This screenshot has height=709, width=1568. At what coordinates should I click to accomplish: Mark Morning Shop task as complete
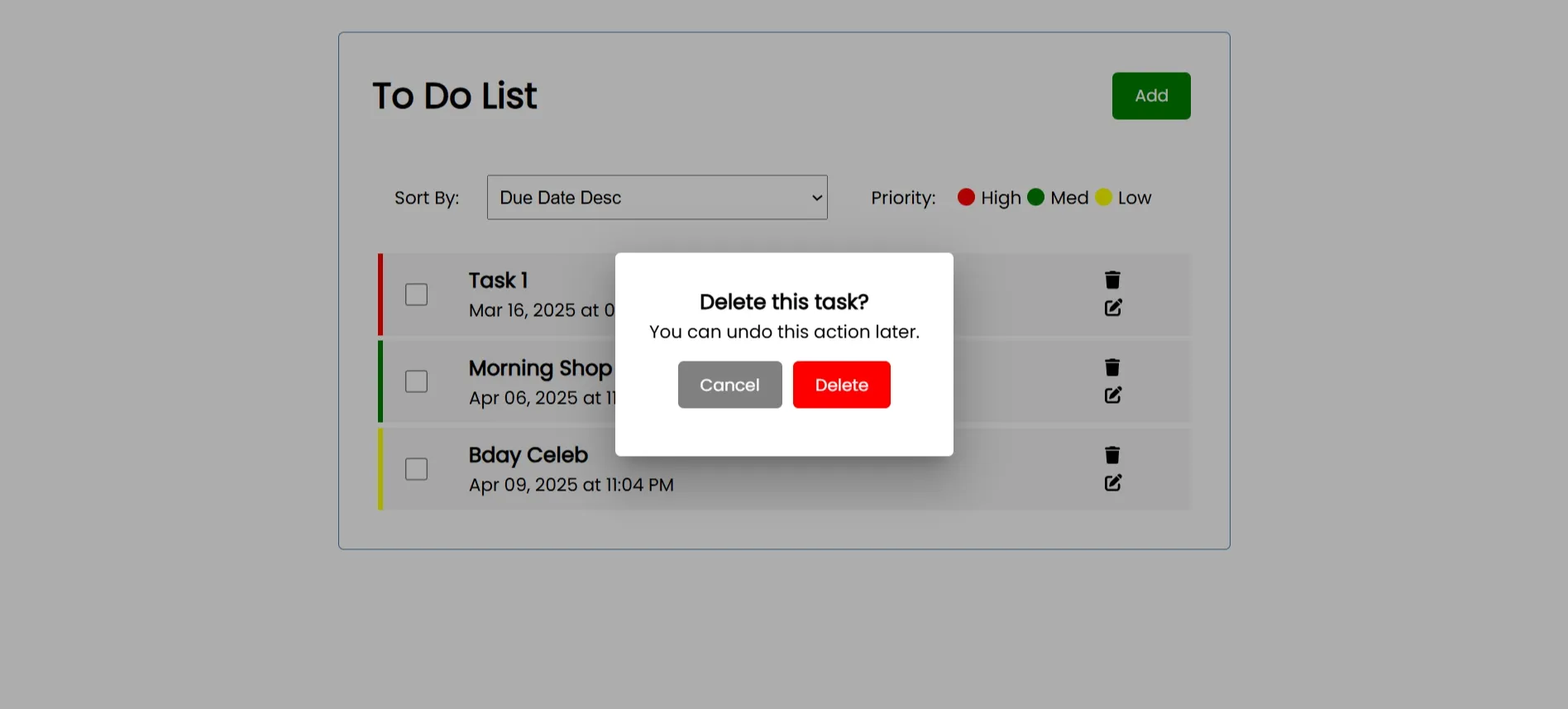(x=416, y=381)
